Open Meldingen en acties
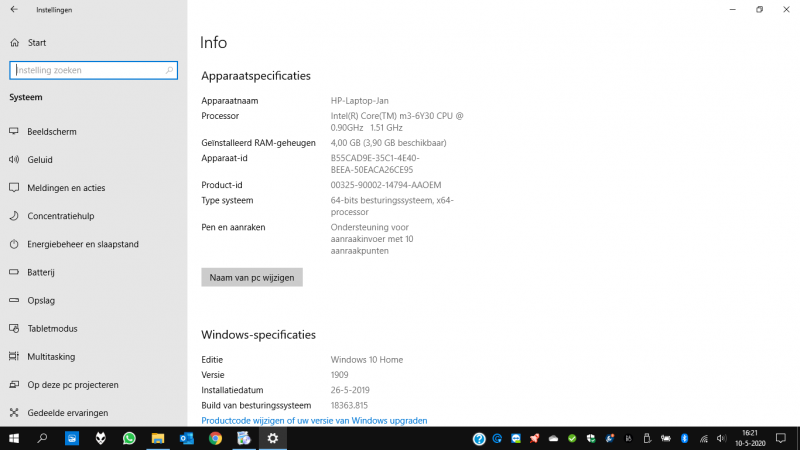The height and width of the screenshot is (450, 800). point(66,188)
